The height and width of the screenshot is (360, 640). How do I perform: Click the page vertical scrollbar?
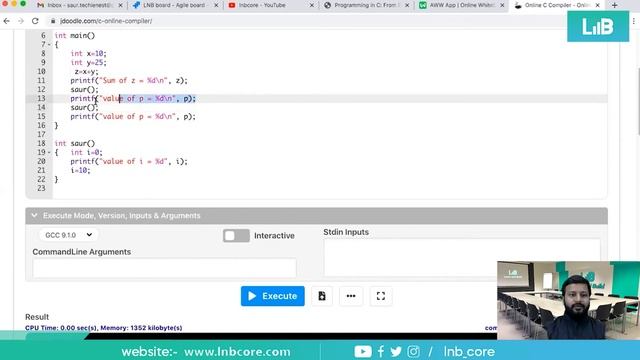point(638,102)
